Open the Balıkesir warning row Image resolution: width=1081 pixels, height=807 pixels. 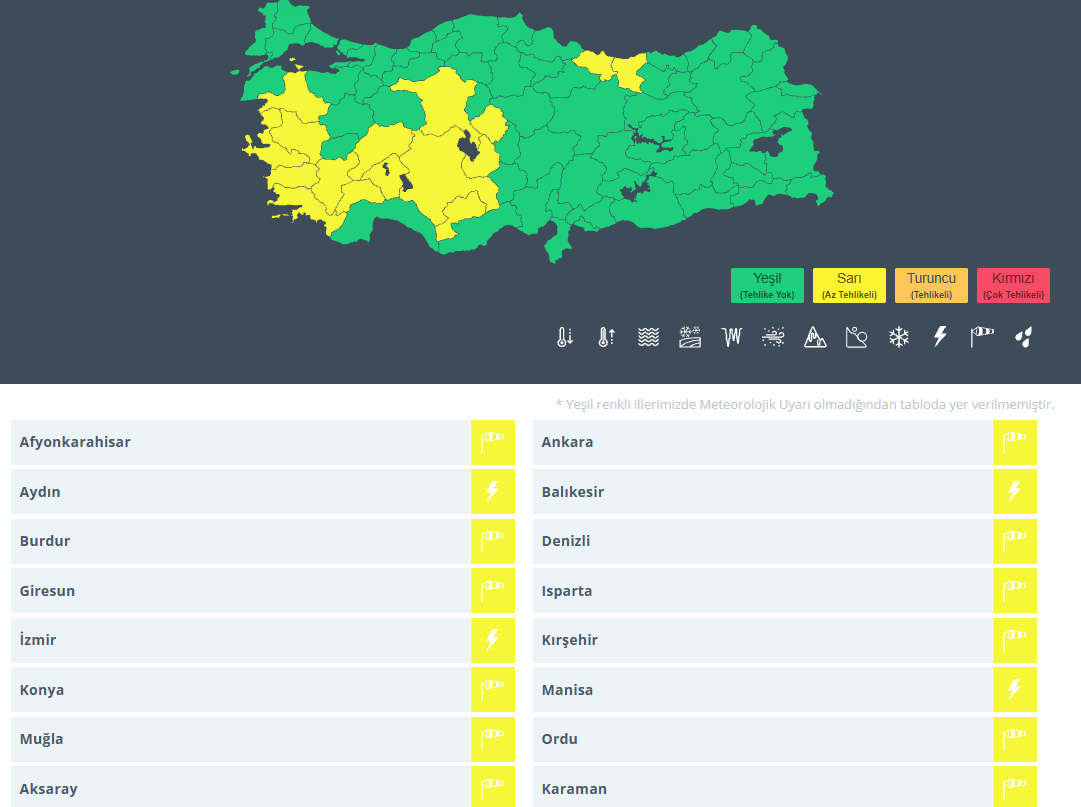[762, 492]
